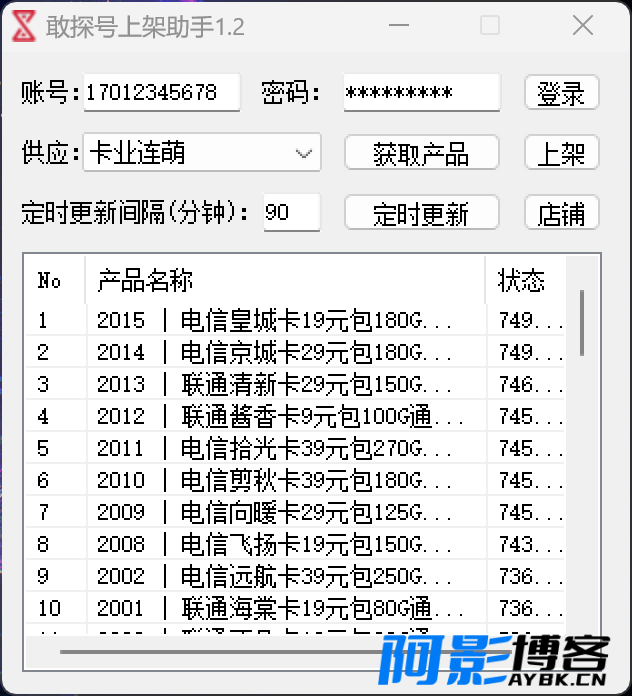This screenshot has height=696, width=632.
Task: Click the hourglass app icon in title bar
Action: [x=24, y=27]
